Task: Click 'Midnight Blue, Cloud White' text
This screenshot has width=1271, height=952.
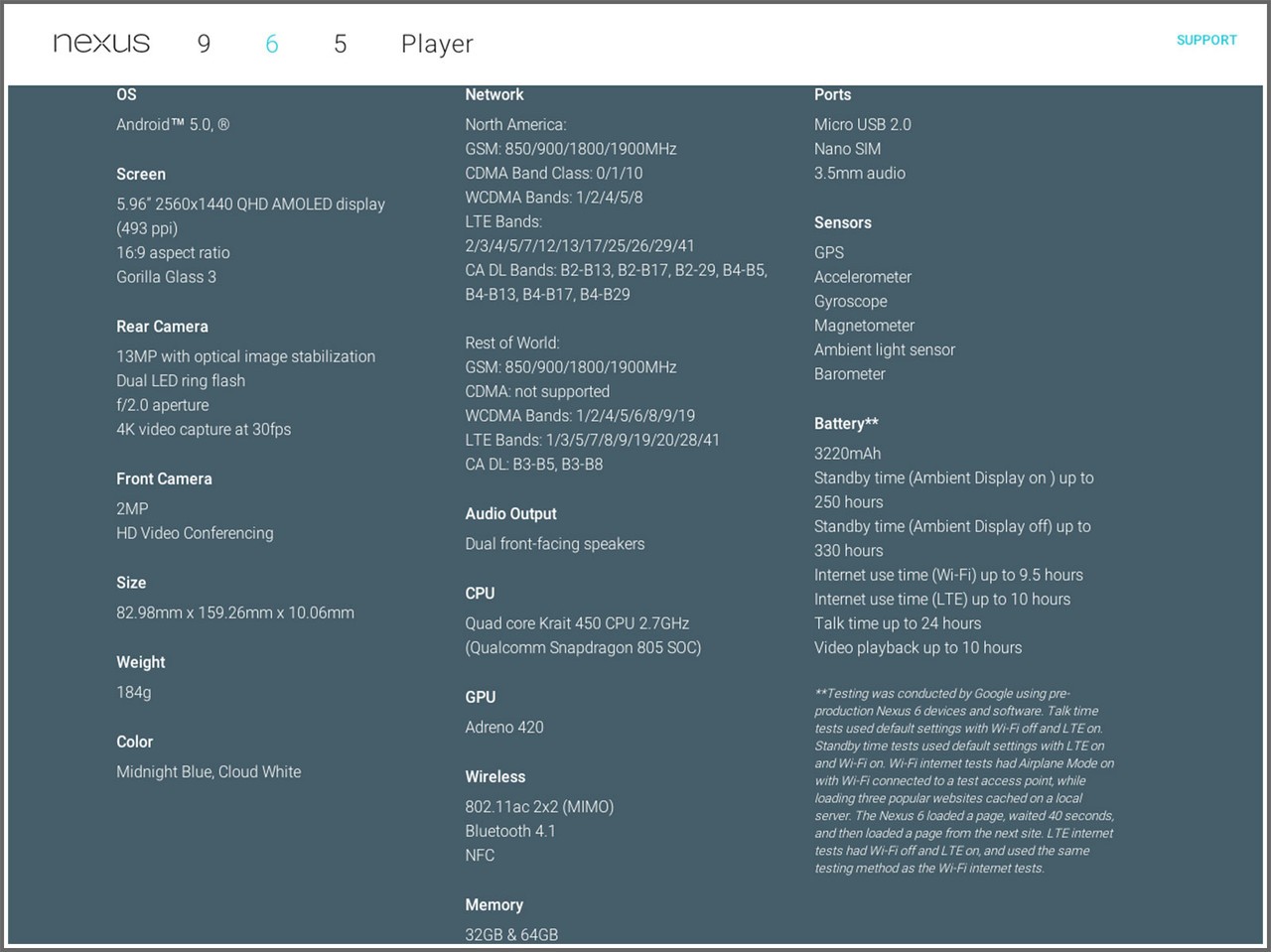Action: [x=209, y=771]
